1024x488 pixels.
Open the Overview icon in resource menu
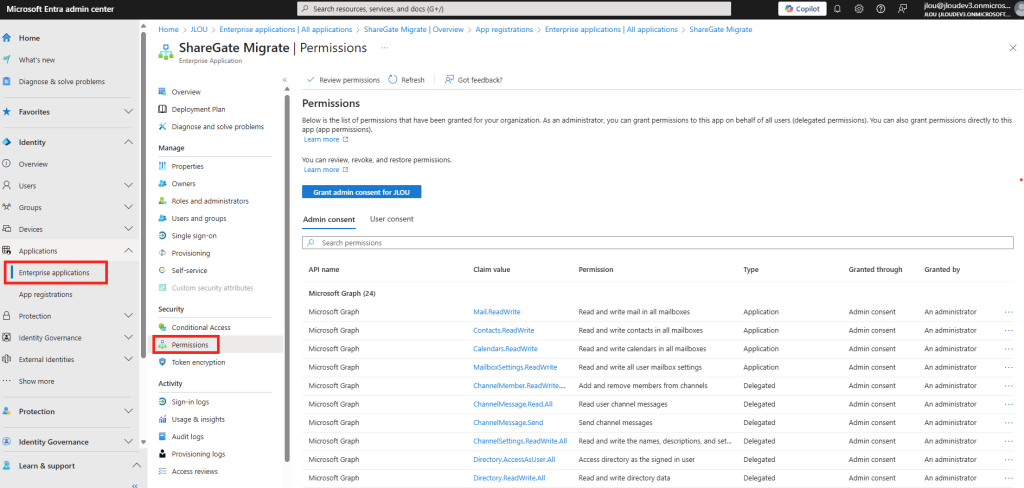pyautogui.click(x=163, y=91)
